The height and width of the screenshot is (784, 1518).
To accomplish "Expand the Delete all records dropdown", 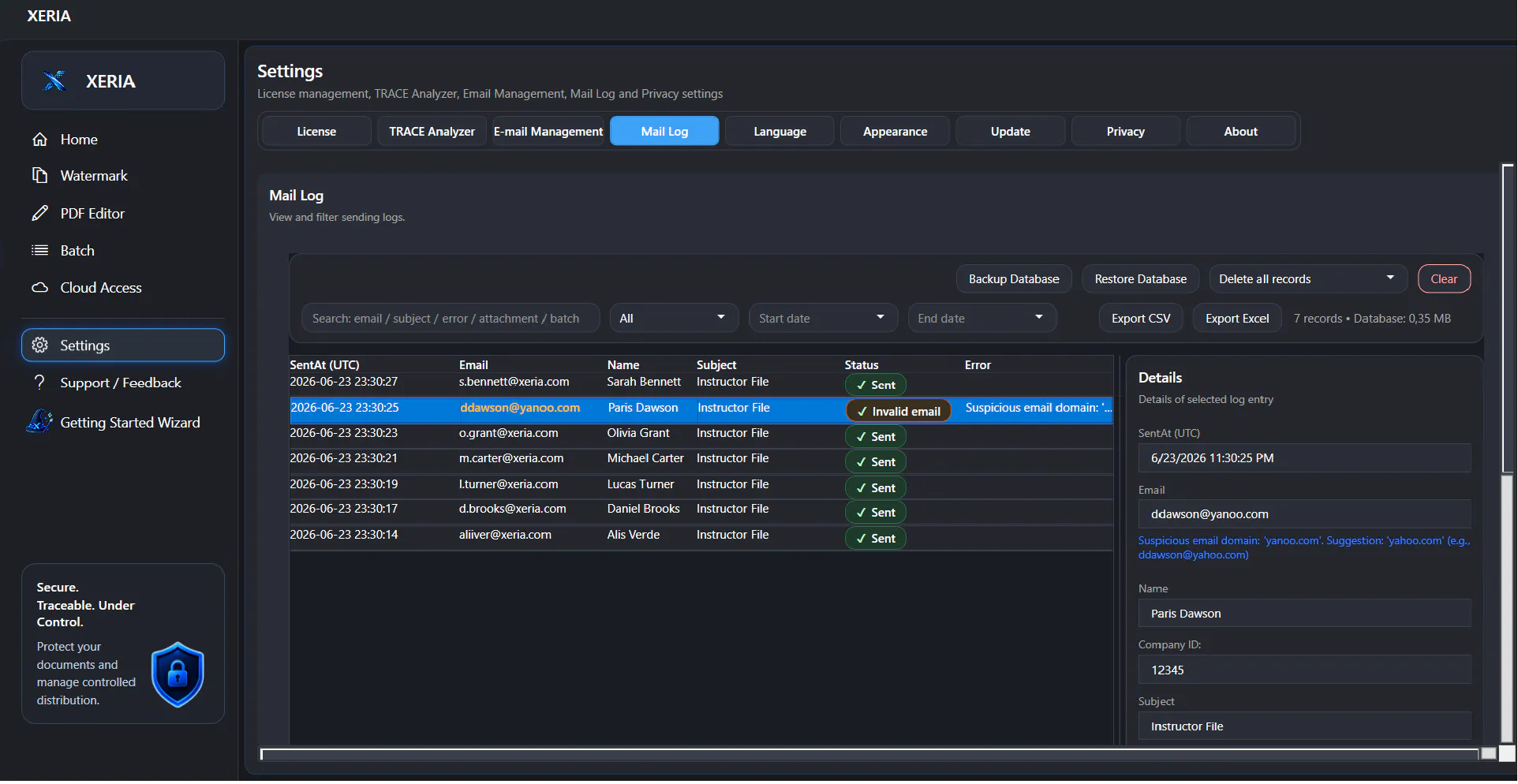I will (x=1308, y=278).
